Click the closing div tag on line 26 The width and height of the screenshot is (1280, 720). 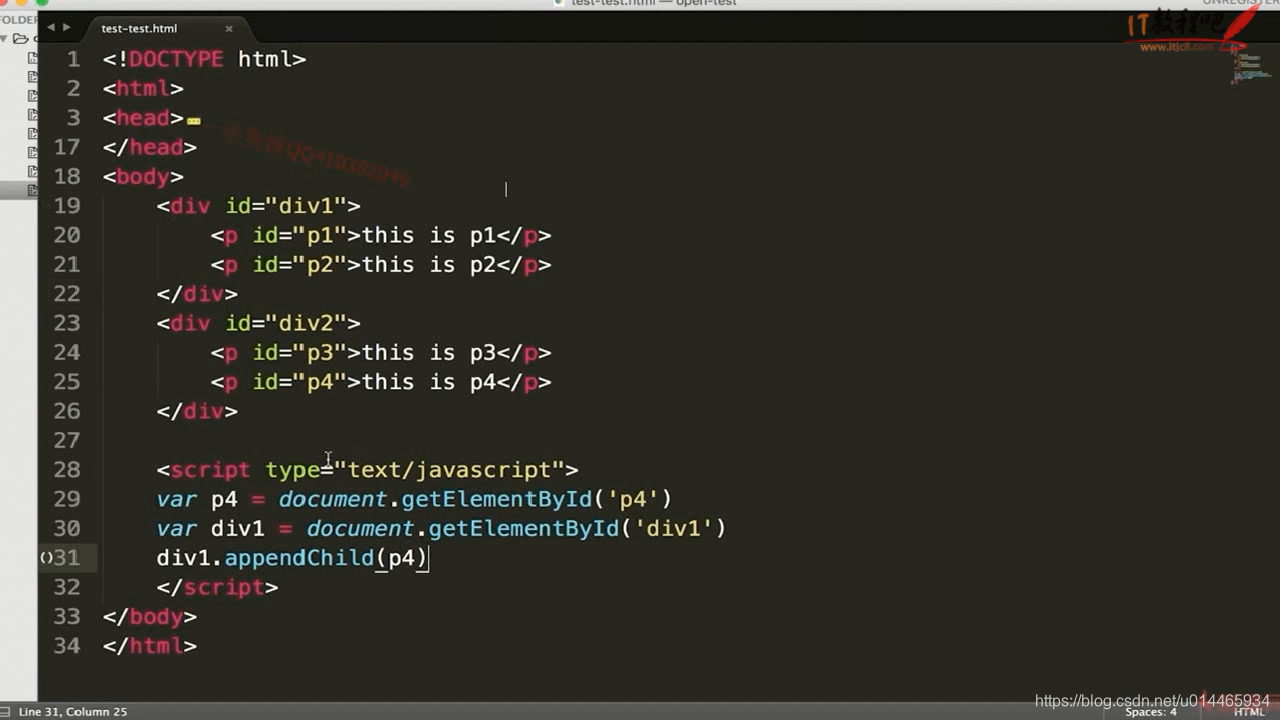197,411
